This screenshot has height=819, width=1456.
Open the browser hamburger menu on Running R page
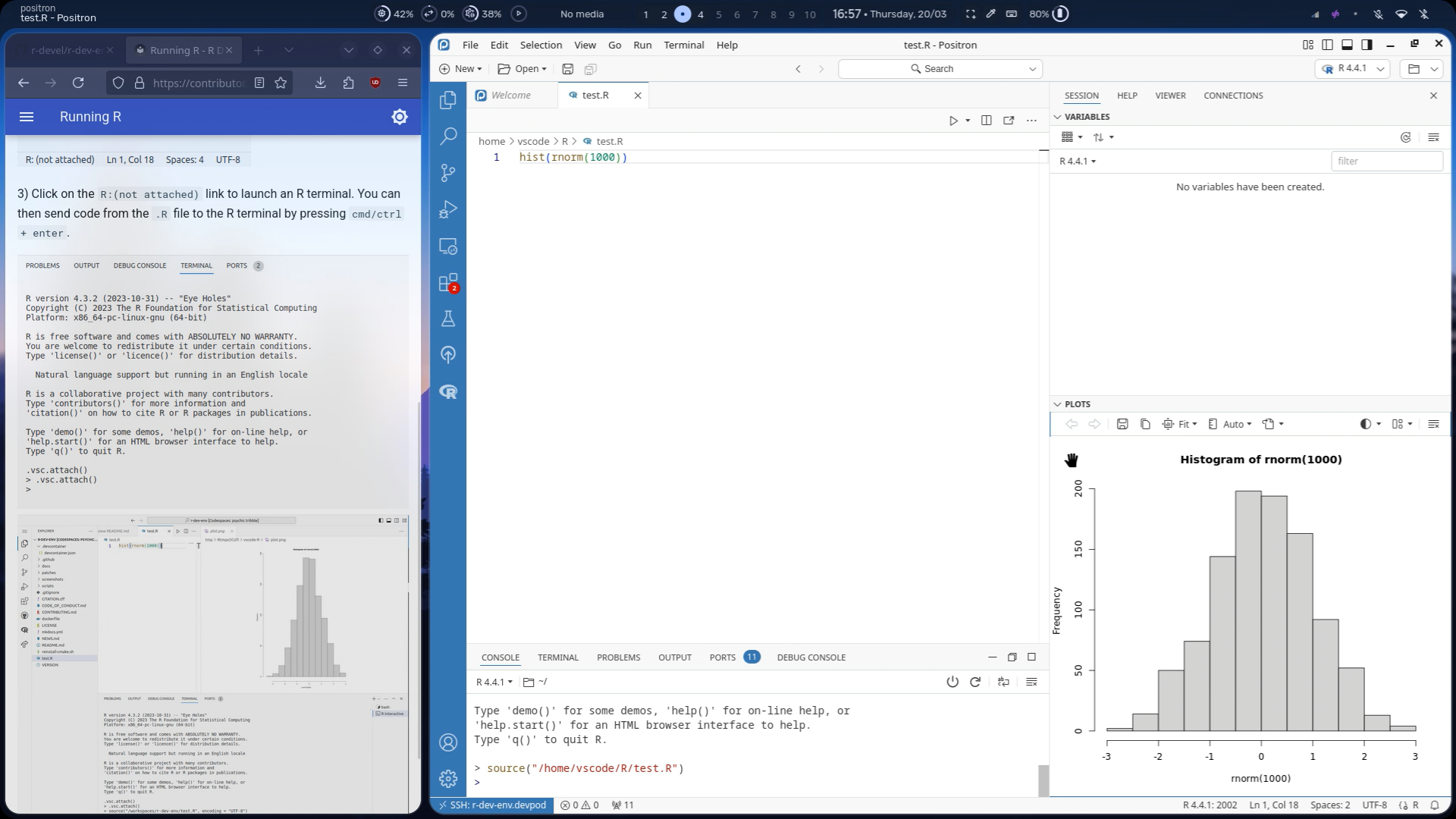click(27, 117)
